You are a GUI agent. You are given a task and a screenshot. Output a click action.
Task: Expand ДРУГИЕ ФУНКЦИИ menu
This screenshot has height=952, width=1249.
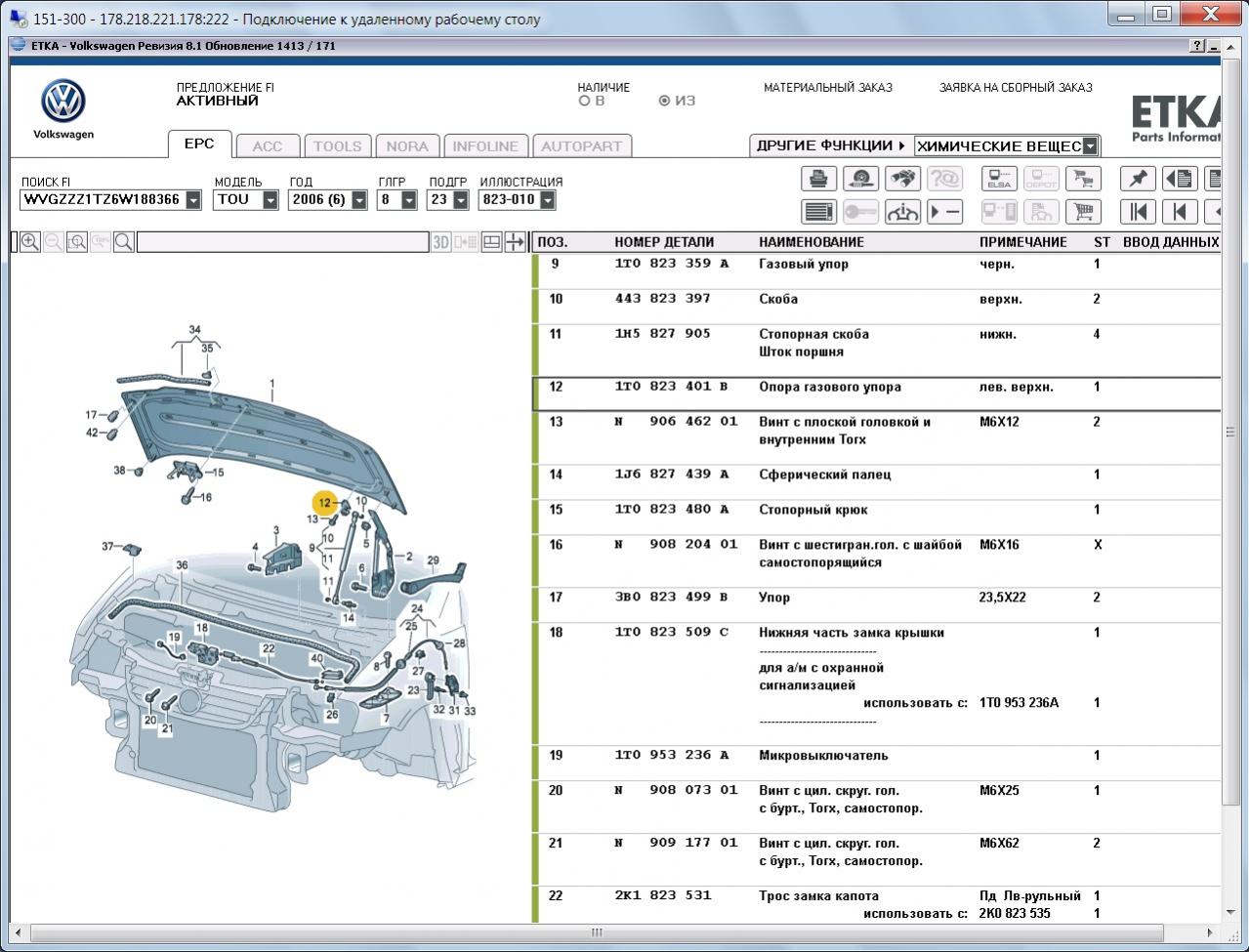(830, 145)
